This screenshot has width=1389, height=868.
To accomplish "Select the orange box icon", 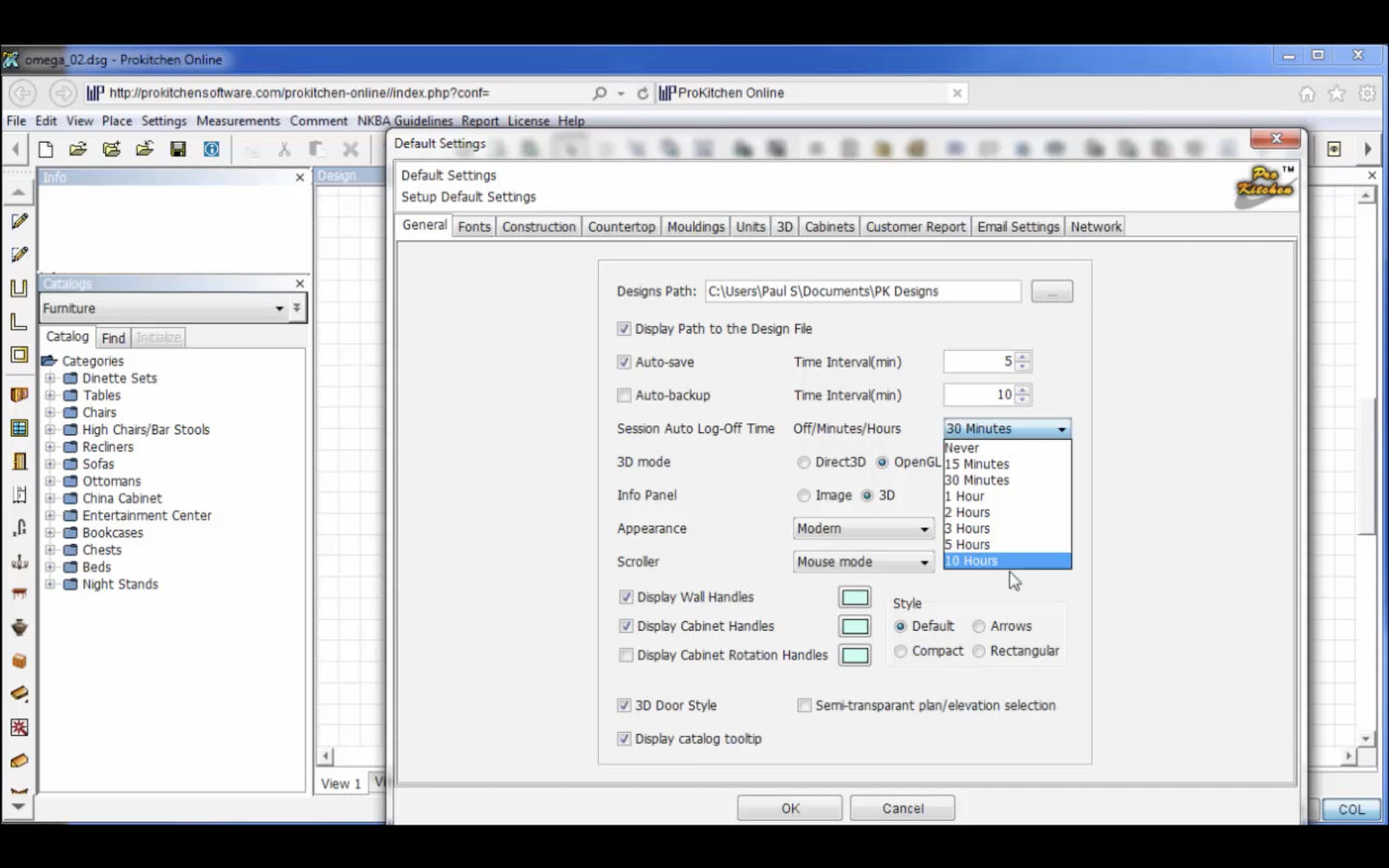I will [18, 661].
